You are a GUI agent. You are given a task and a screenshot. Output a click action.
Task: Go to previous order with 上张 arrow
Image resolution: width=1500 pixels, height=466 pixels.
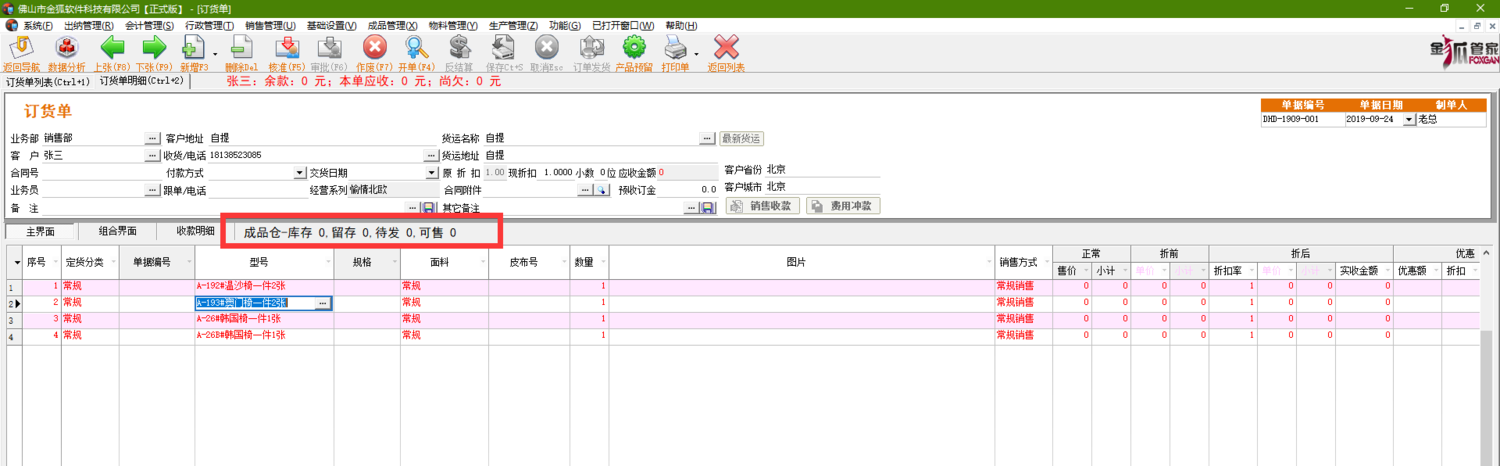pyautogui.click(x=111, y=48)
